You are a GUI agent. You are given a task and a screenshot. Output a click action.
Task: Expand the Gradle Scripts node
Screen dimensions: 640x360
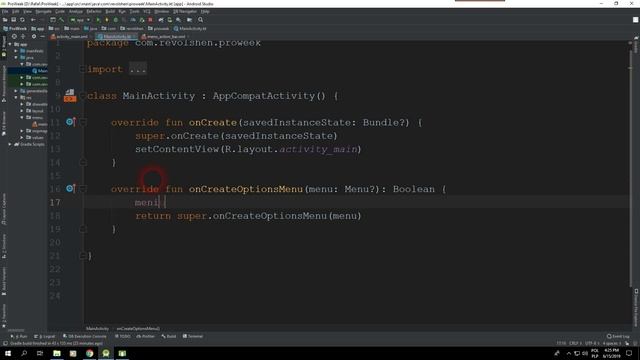point(10,144)
